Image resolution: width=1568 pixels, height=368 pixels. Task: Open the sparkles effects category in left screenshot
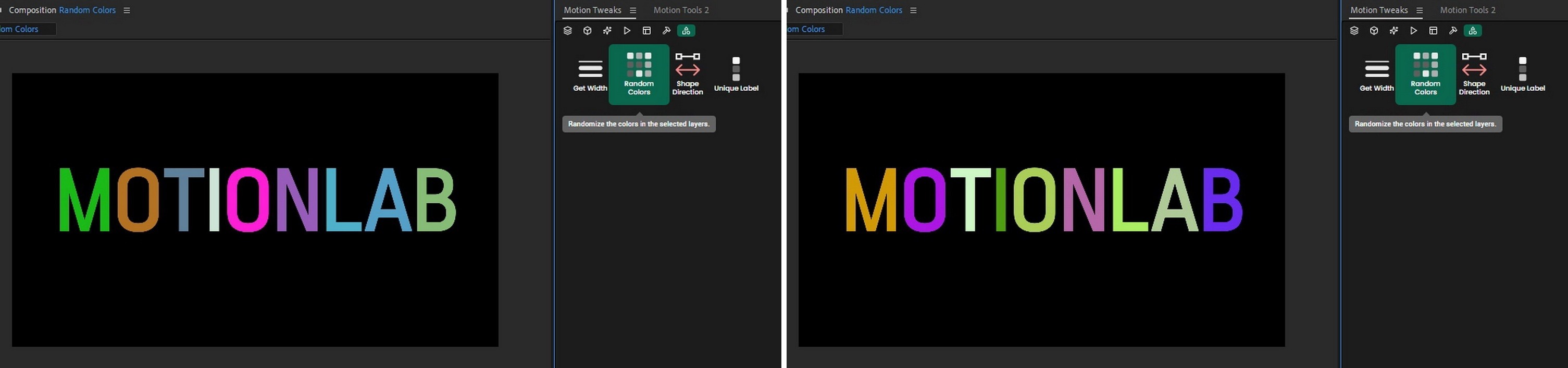pos(607,30)
